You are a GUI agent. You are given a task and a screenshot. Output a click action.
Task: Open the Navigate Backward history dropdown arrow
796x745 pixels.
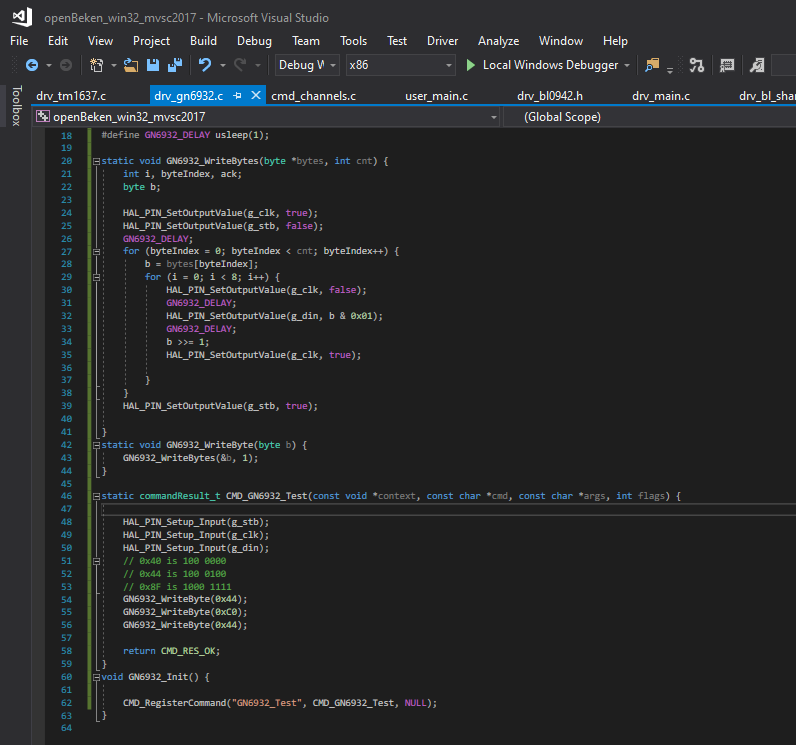pos(49,65)
